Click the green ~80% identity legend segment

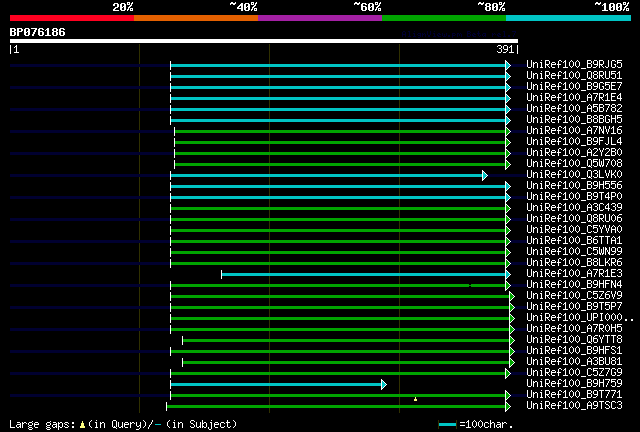click(444, 18)
